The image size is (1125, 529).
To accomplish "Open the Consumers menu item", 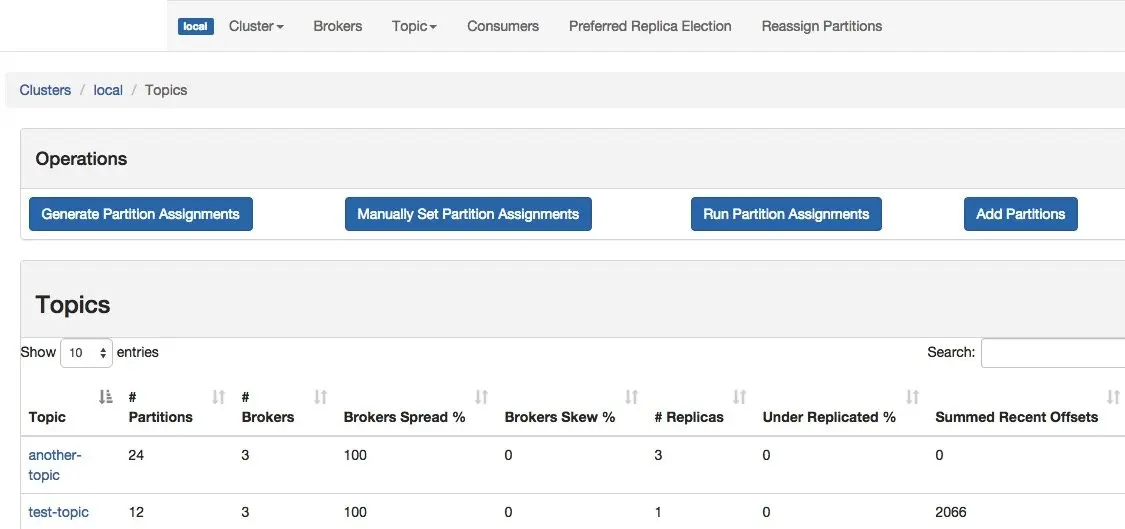I will [503, 26].
